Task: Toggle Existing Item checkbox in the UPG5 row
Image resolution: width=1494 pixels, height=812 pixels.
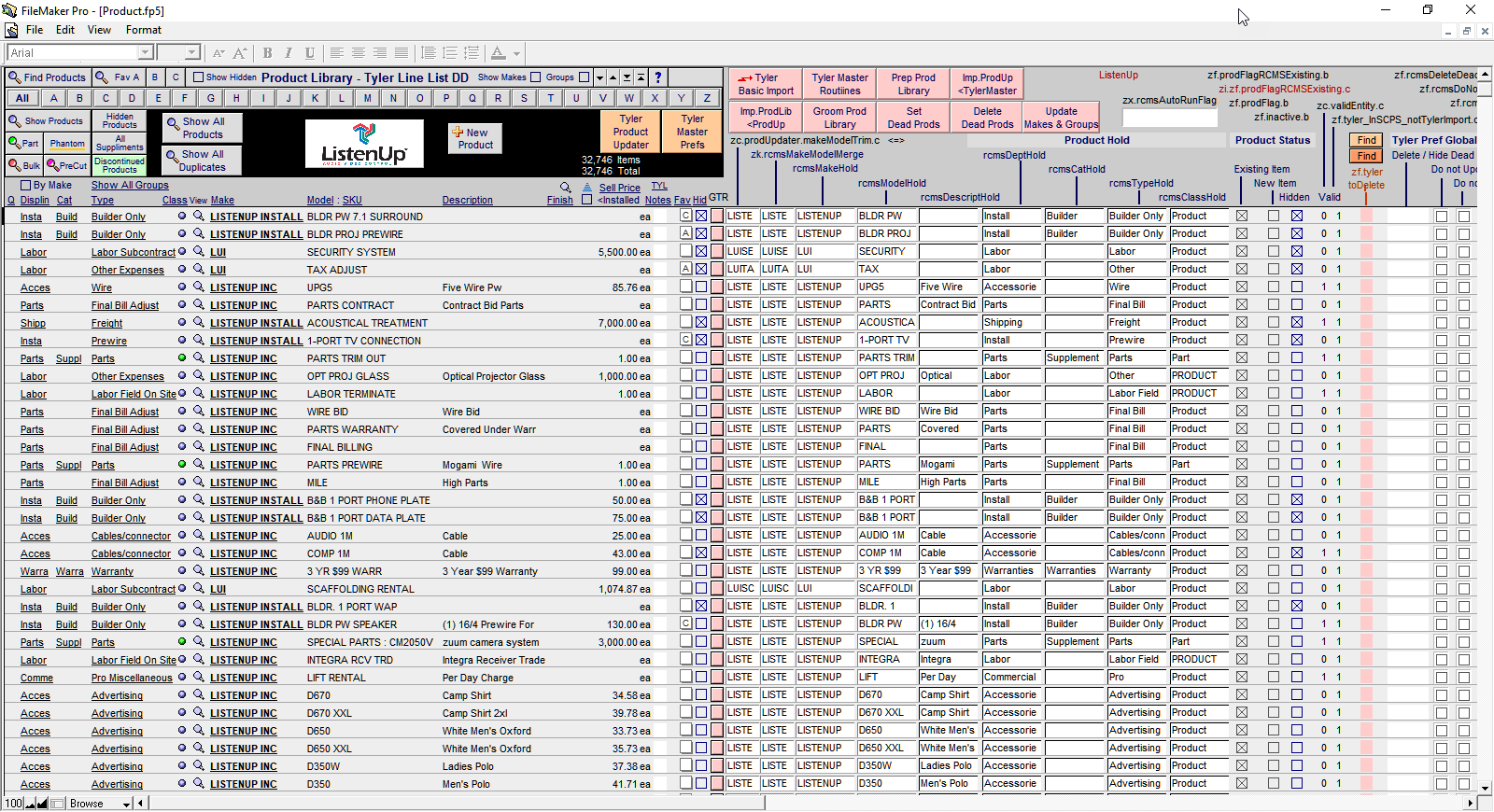Action: [1242, 287]
